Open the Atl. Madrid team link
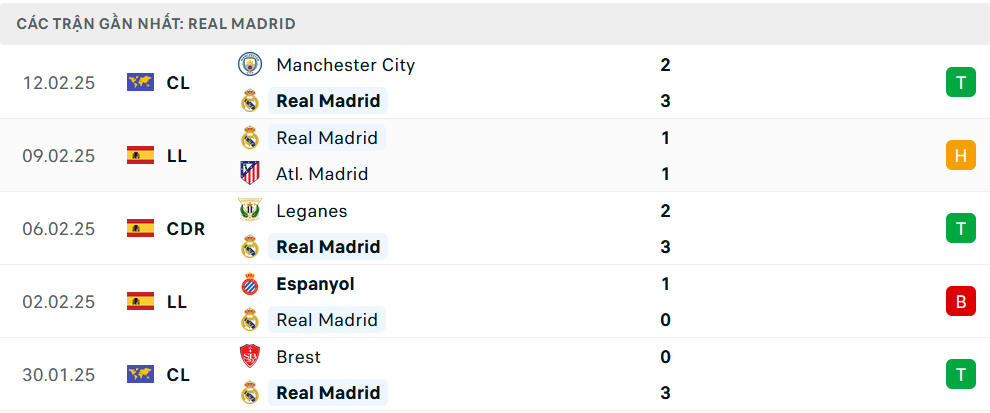Image resolution: width=990 pixels, height=413 pixels. pos(322,174)
